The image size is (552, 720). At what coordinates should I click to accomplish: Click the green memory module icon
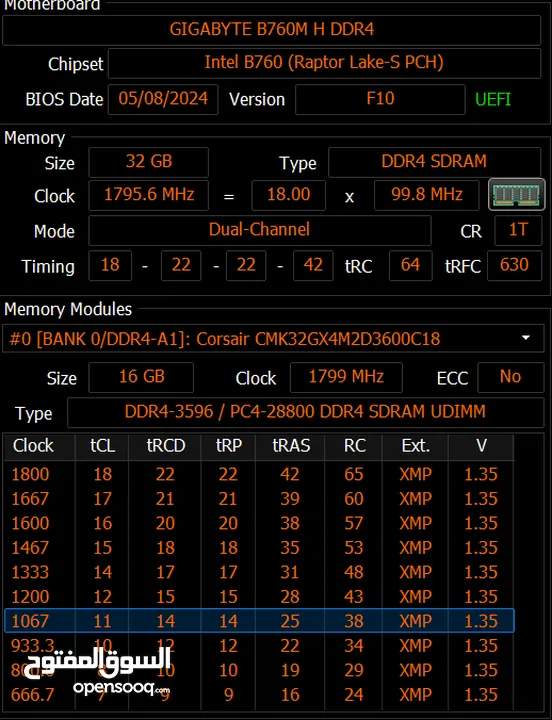517,195
